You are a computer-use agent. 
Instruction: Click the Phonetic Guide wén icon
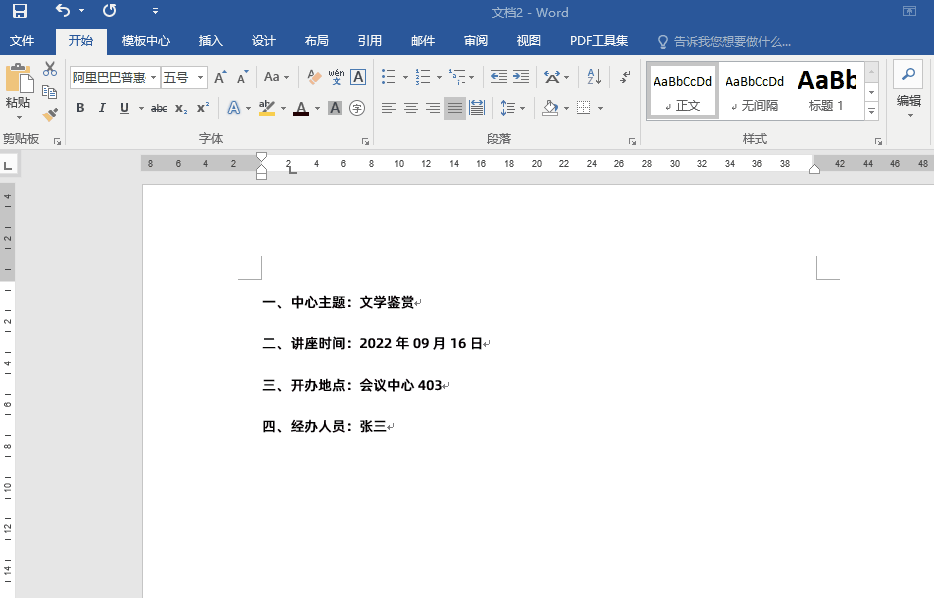point(336,77)
